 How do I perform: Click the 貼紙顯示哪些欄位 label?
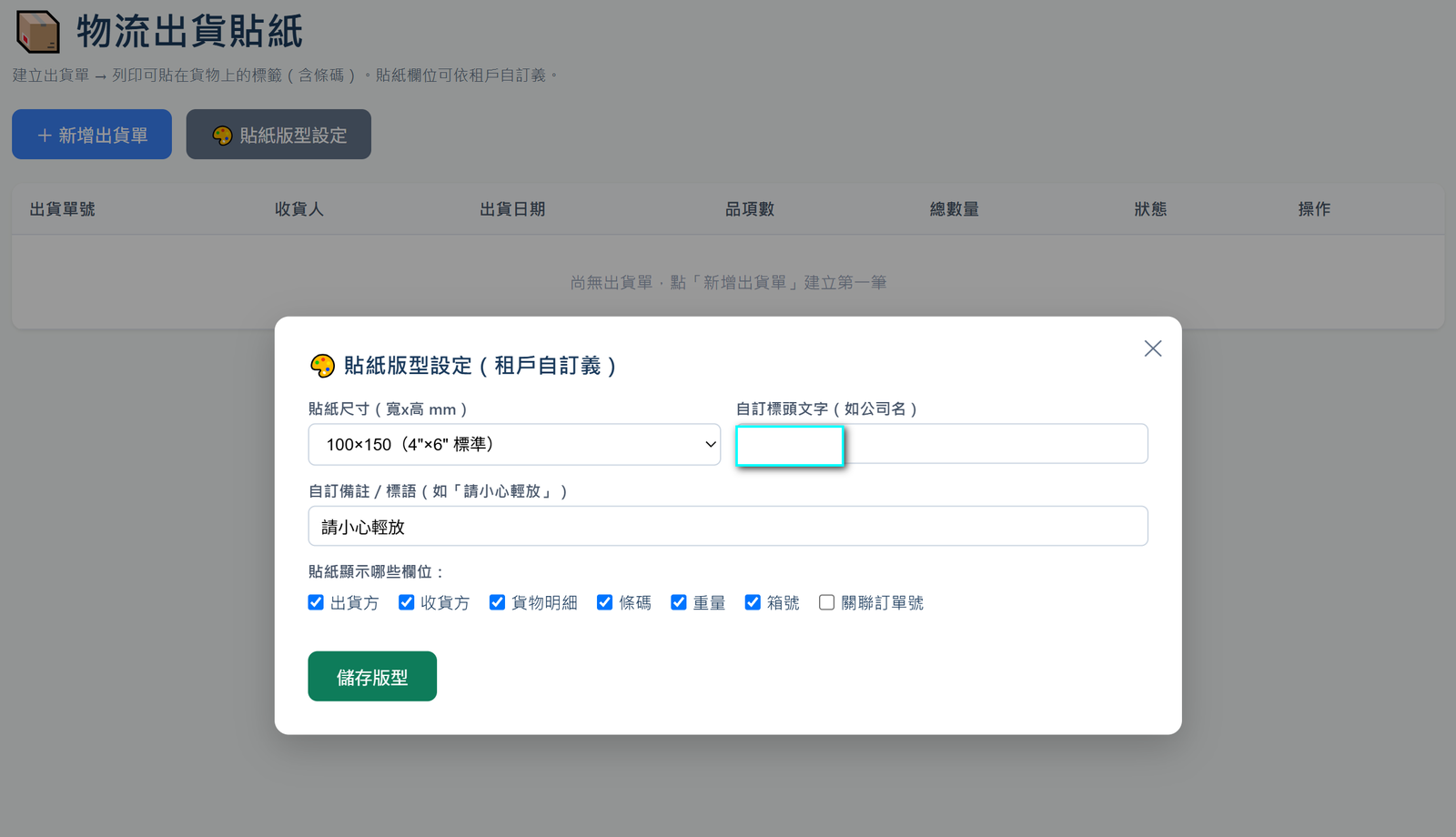[x=377, y=572]
